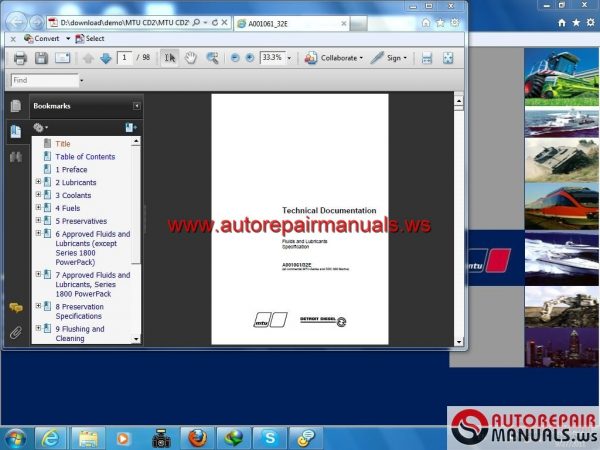
Task: Expand 4 Fuels bookmark
Action: pos(38,207)
